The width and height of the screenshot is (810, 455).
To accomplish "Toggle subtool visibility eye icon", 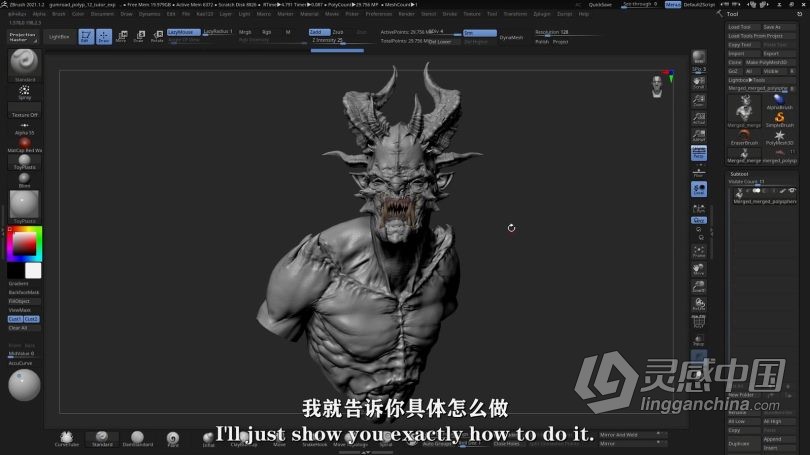I will click(x=792, y=191).
